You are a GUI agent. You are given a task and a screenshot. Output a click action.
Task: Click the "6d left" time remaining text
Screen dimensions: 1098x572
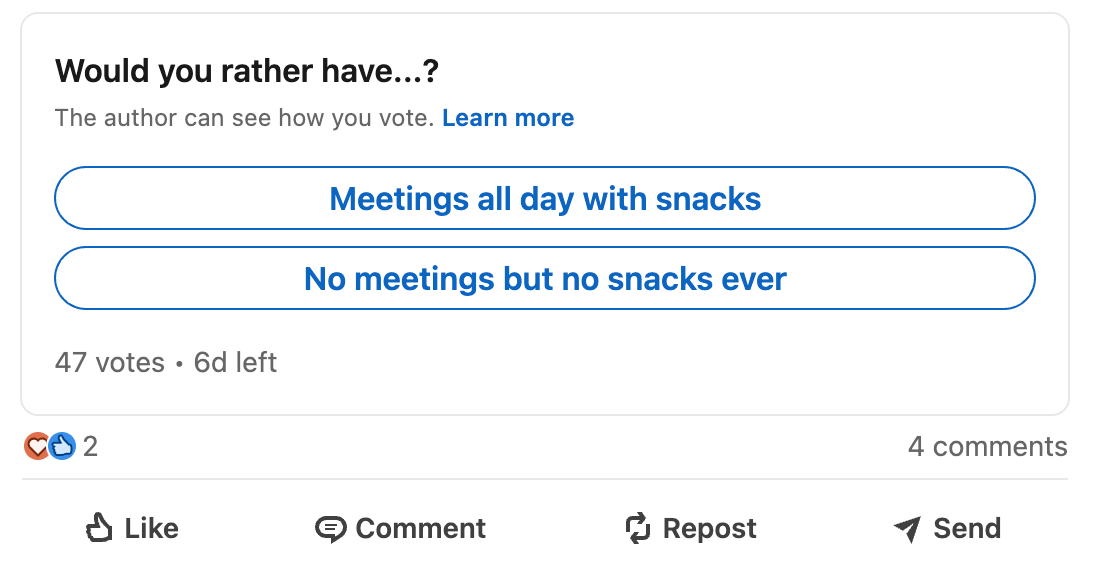pos(235,362)
